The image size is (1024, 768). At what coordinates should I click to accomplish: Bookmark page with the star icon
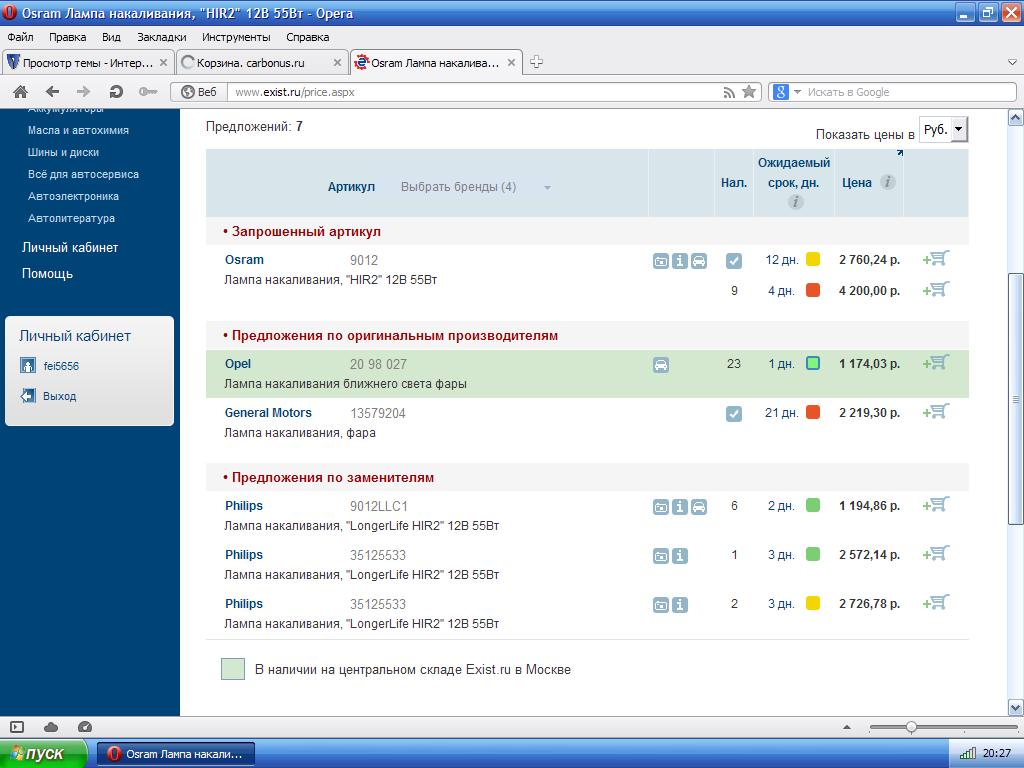748,92
